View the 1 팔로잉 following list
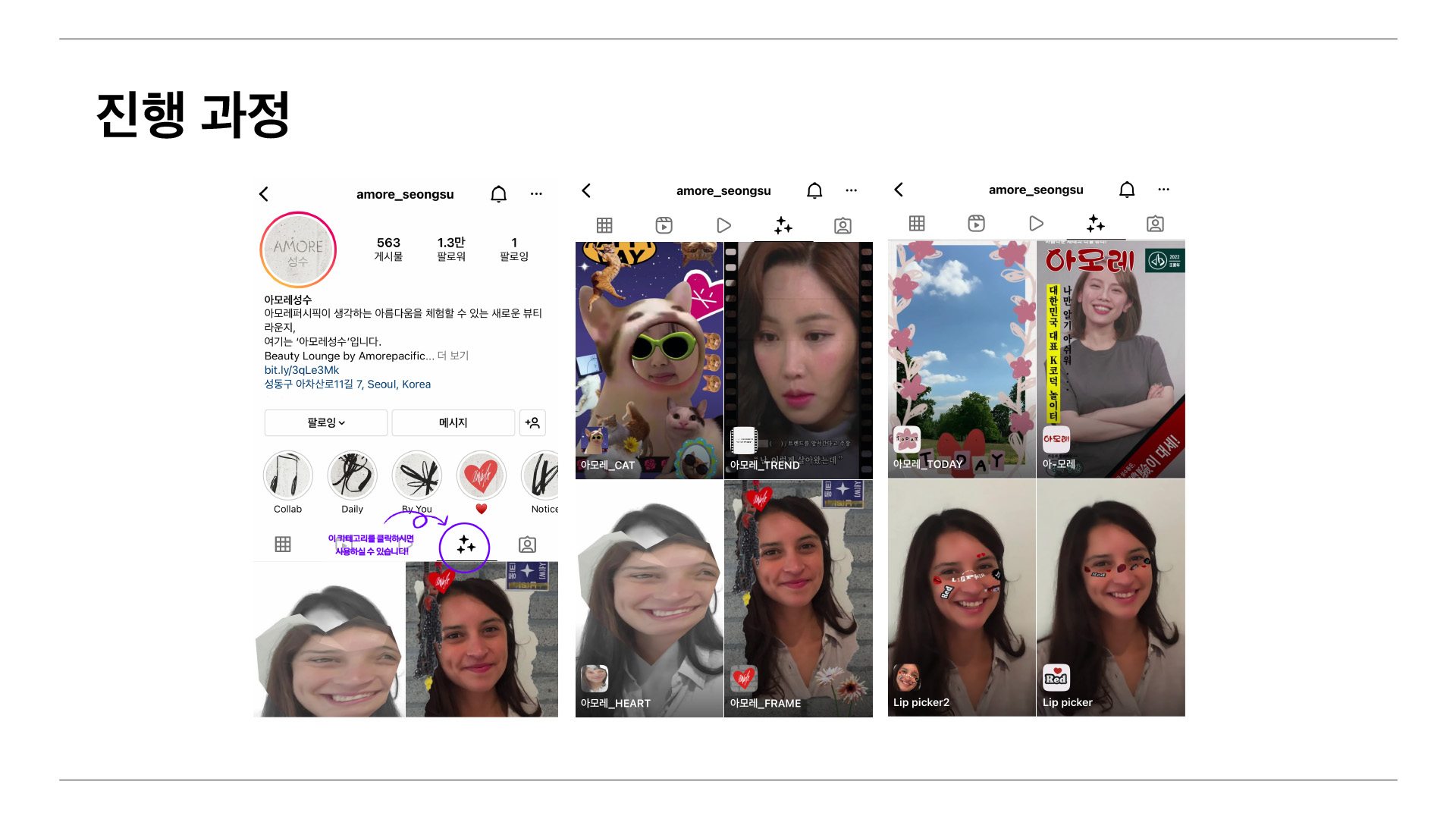 [514, 249]
